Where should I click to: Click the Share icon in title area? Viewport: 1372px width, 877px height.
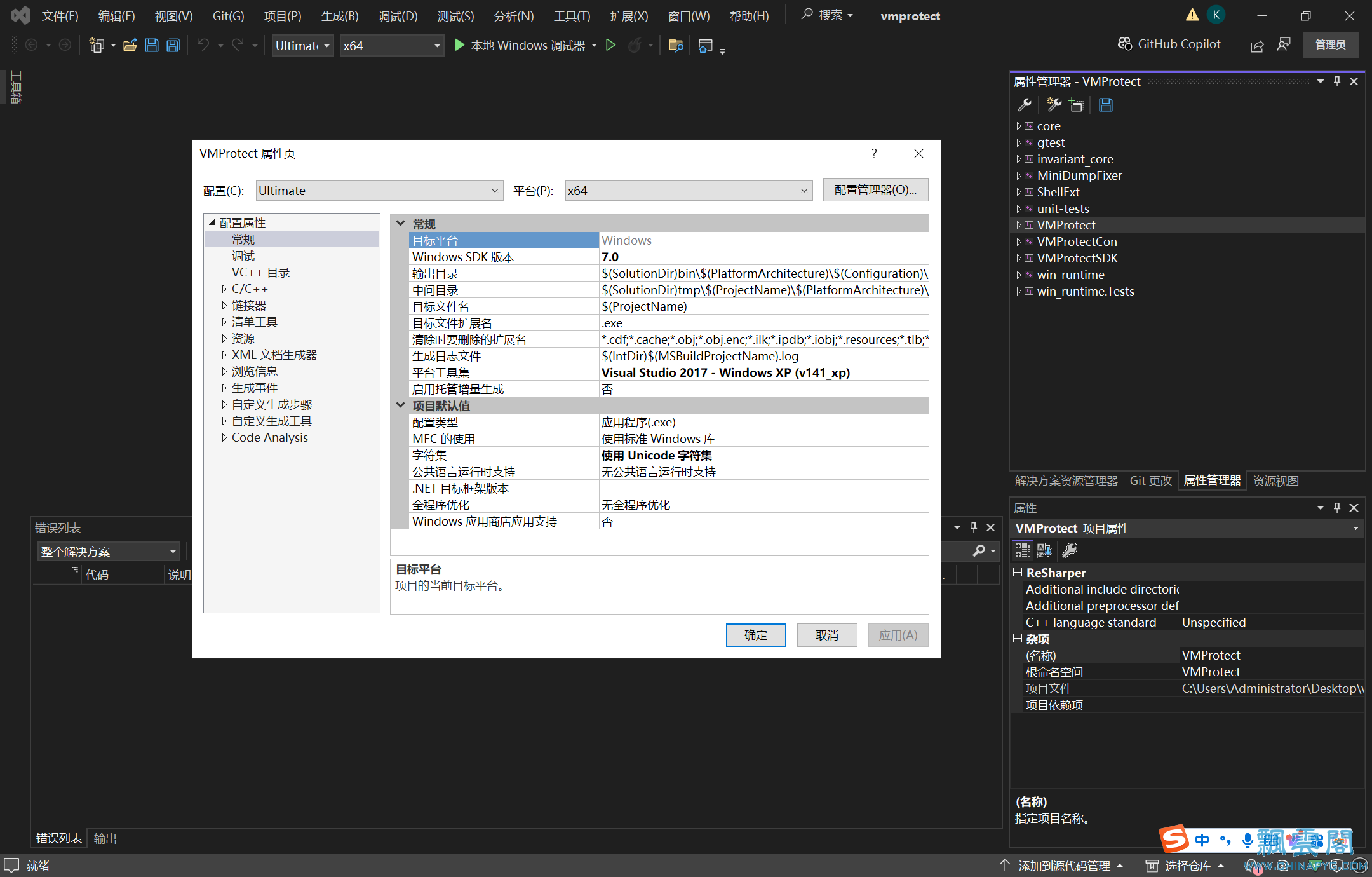pos(1256,45)
